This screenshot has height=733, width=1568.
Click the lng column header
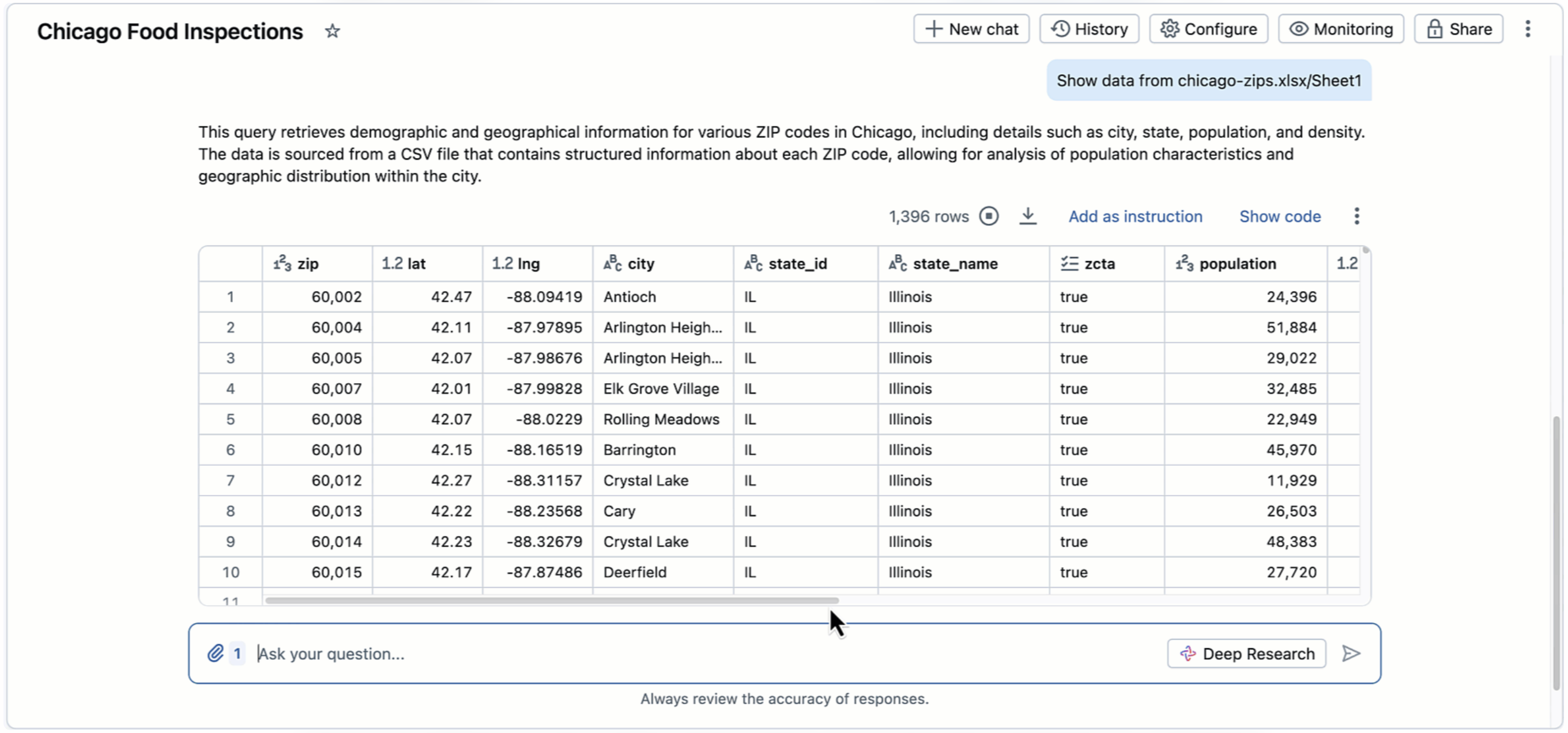click(537, 263)
